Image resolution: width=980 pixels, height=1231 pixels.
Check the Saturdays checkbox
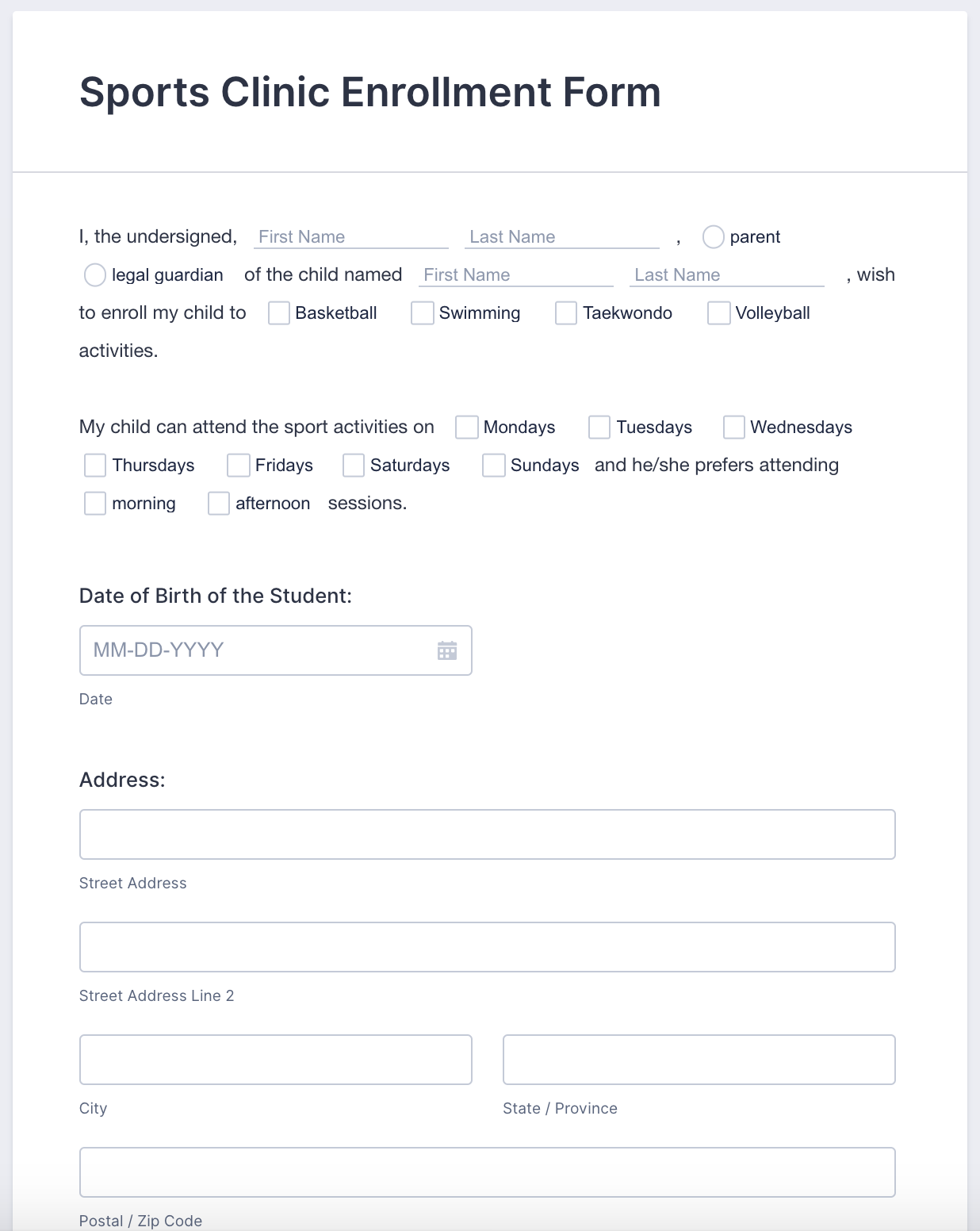point(352,465)
